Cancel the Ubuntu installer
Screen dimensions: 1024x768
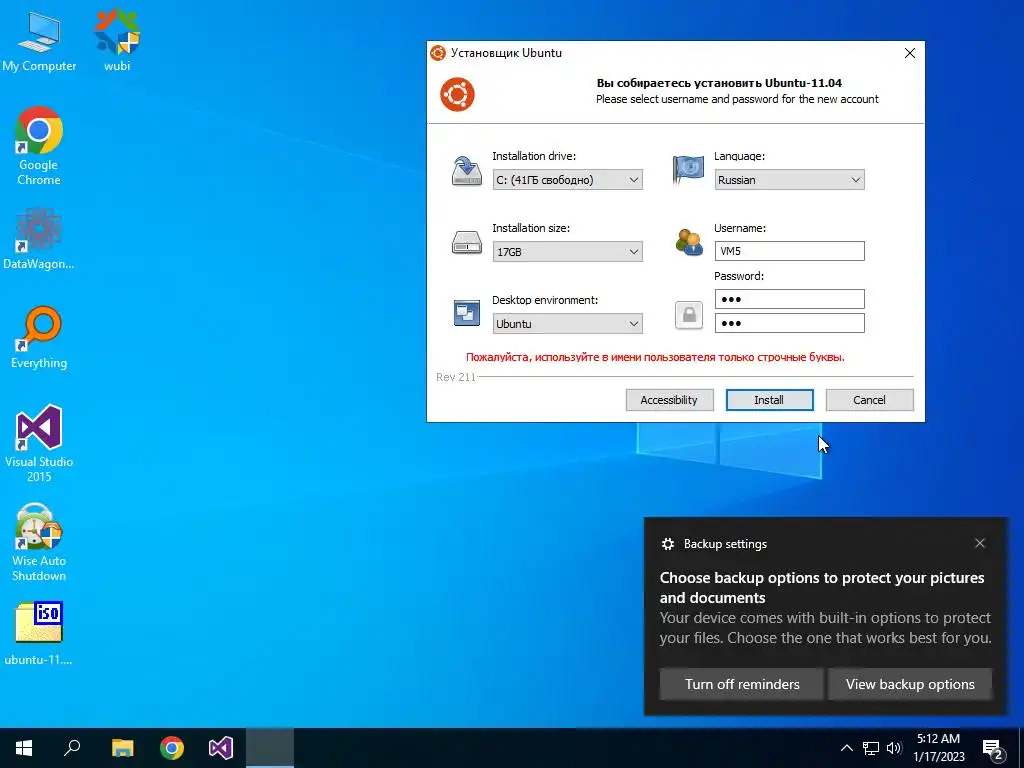coord(869,400)
